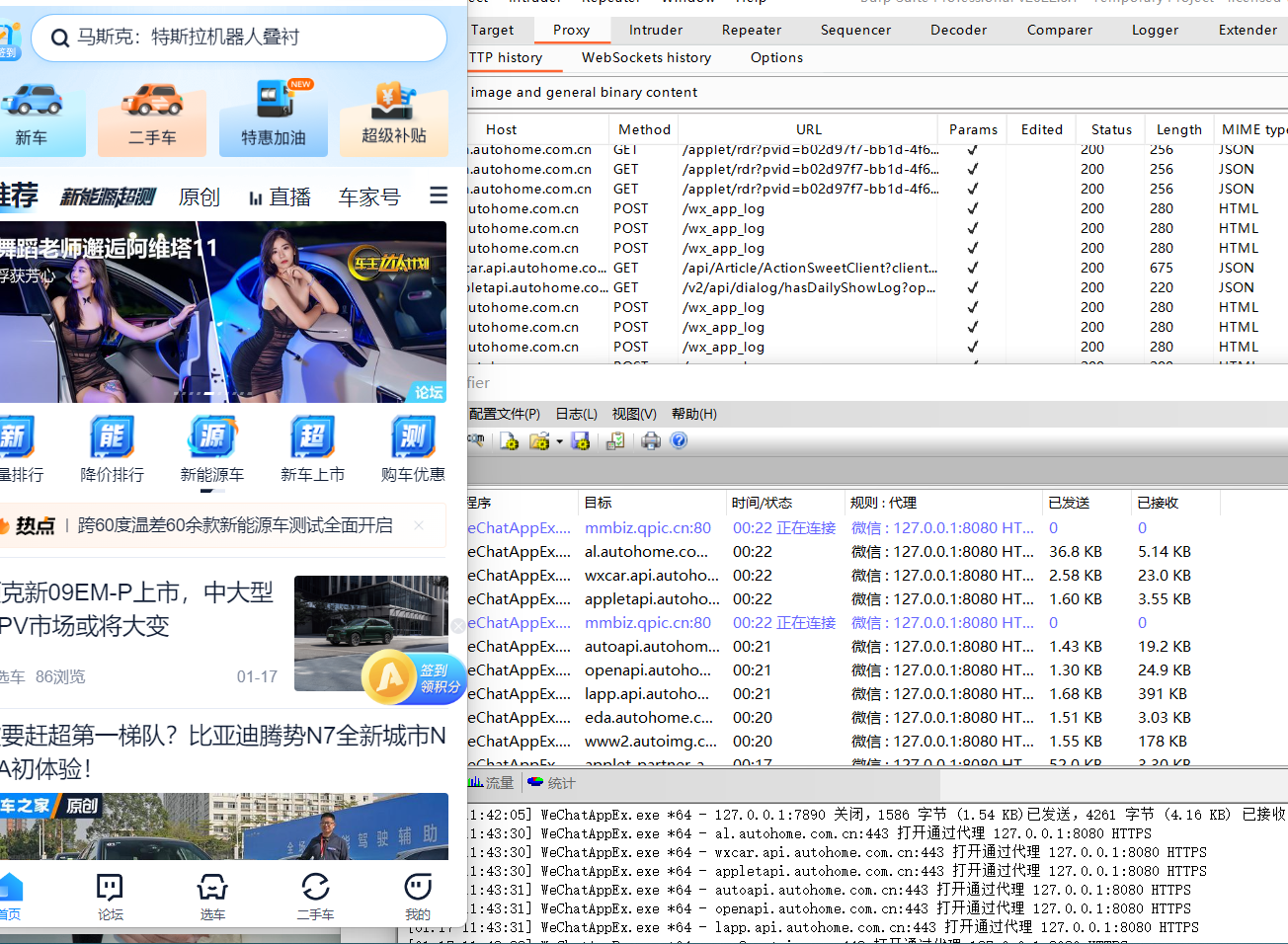The image size is (1288, 944).
Task: Open the 新车上市 icon
Action: (x=312, y=449)
